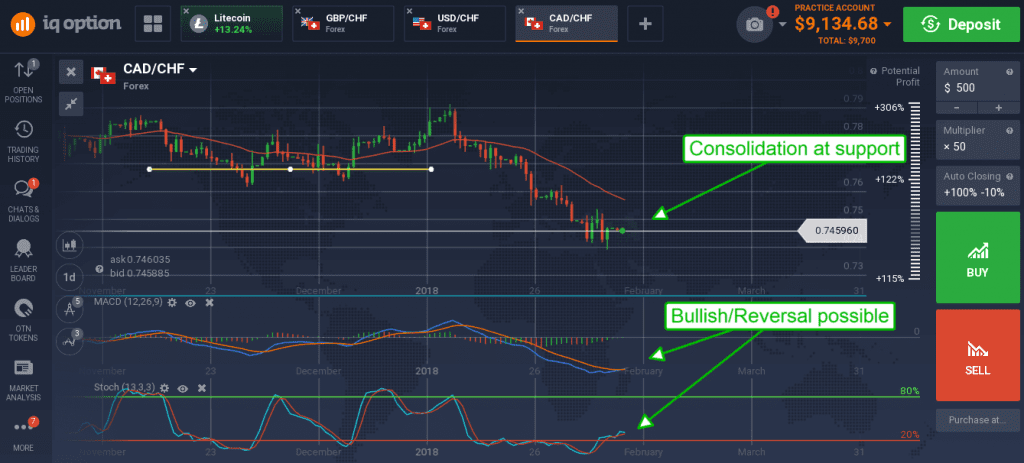Close the USD/CHF tab

pyautogui.click(x=409, y=12)
